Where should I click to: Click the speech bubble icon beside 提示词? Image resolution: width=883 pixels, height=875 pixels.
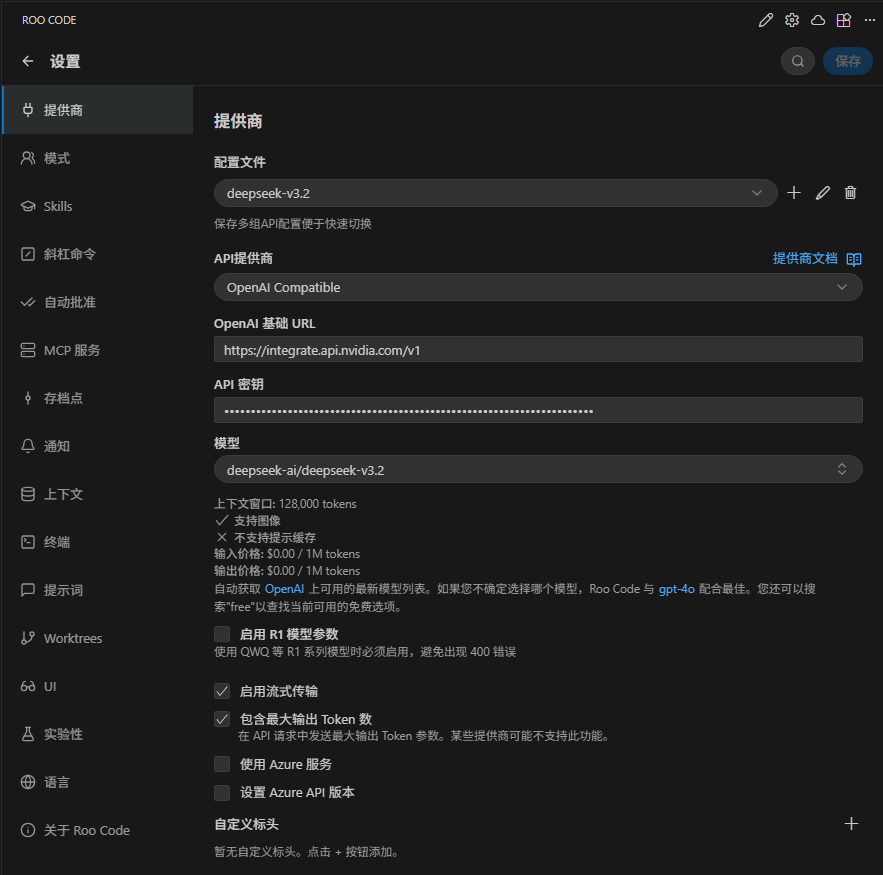point(28,590)
